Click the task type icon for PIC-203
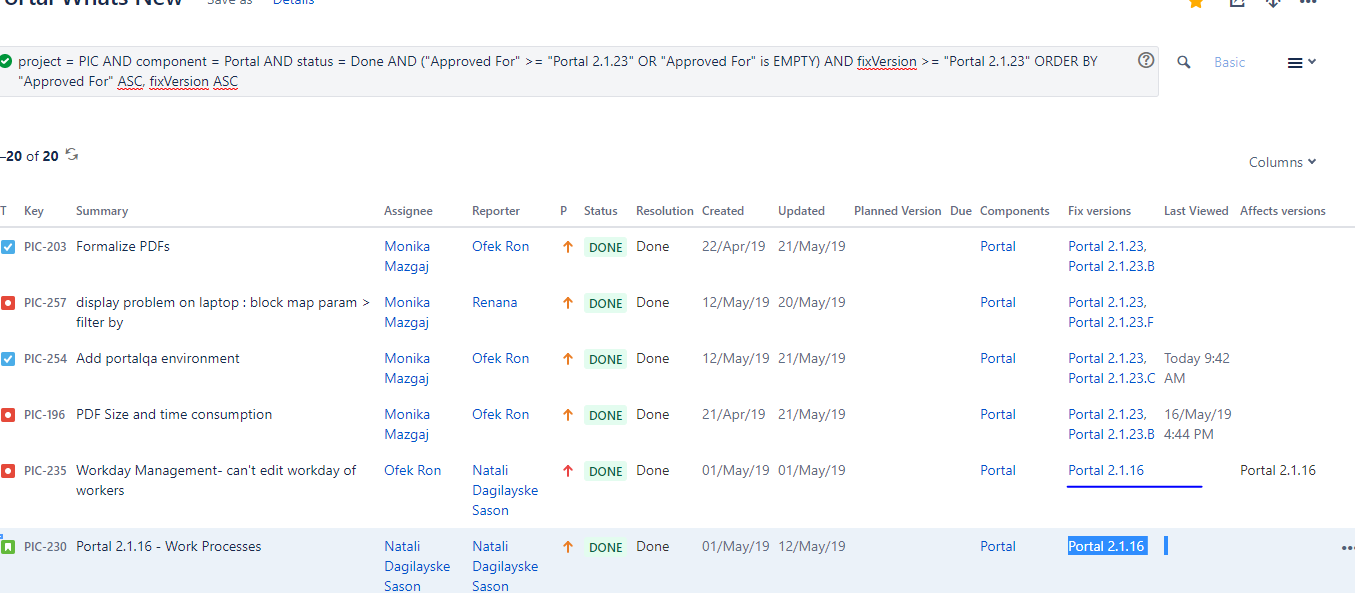This screenshot has height=593, width=1355. (8, 247)
